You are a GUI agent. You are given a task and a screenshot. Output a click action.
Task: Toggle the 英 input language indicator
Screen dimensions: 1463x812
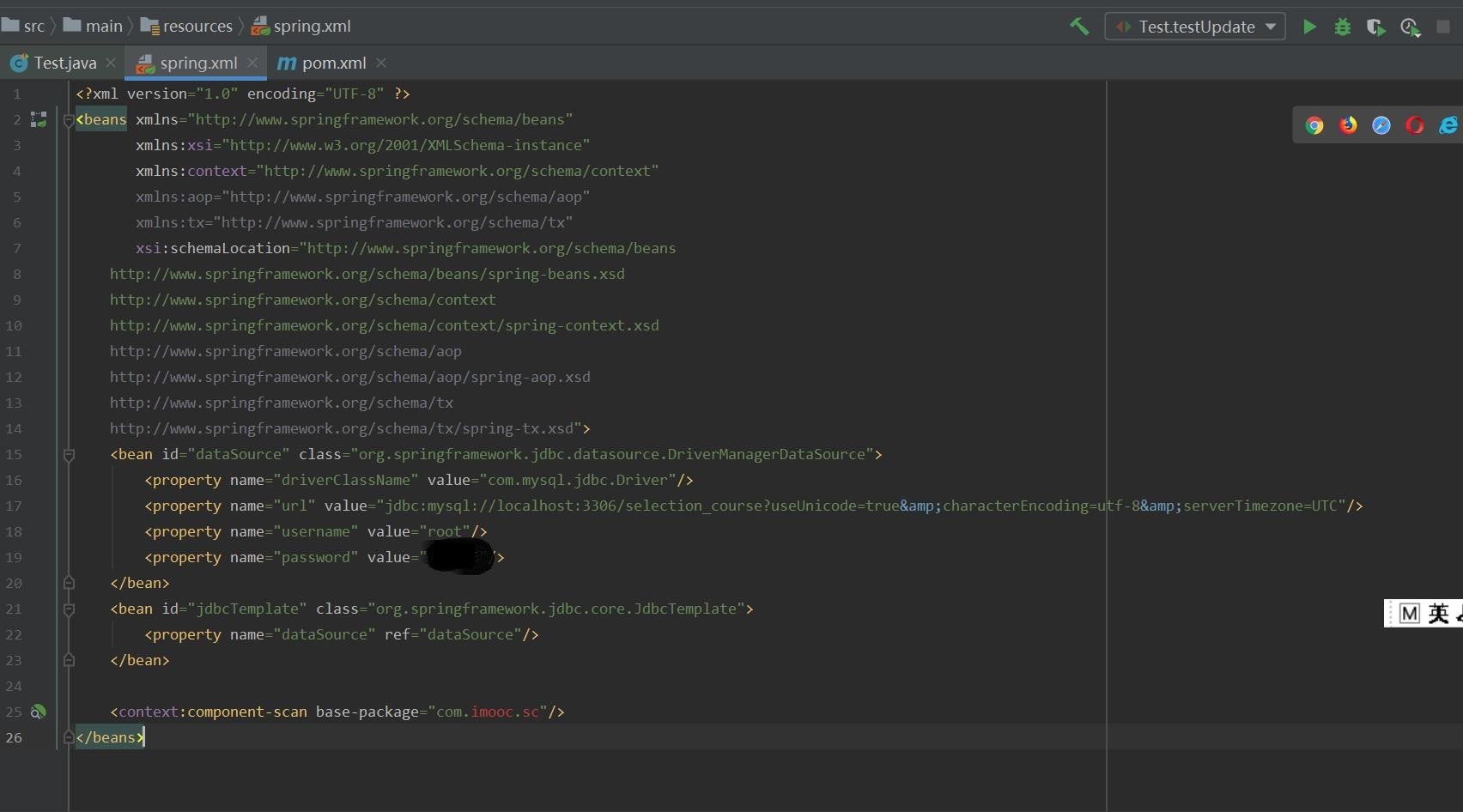(1439, 614)
